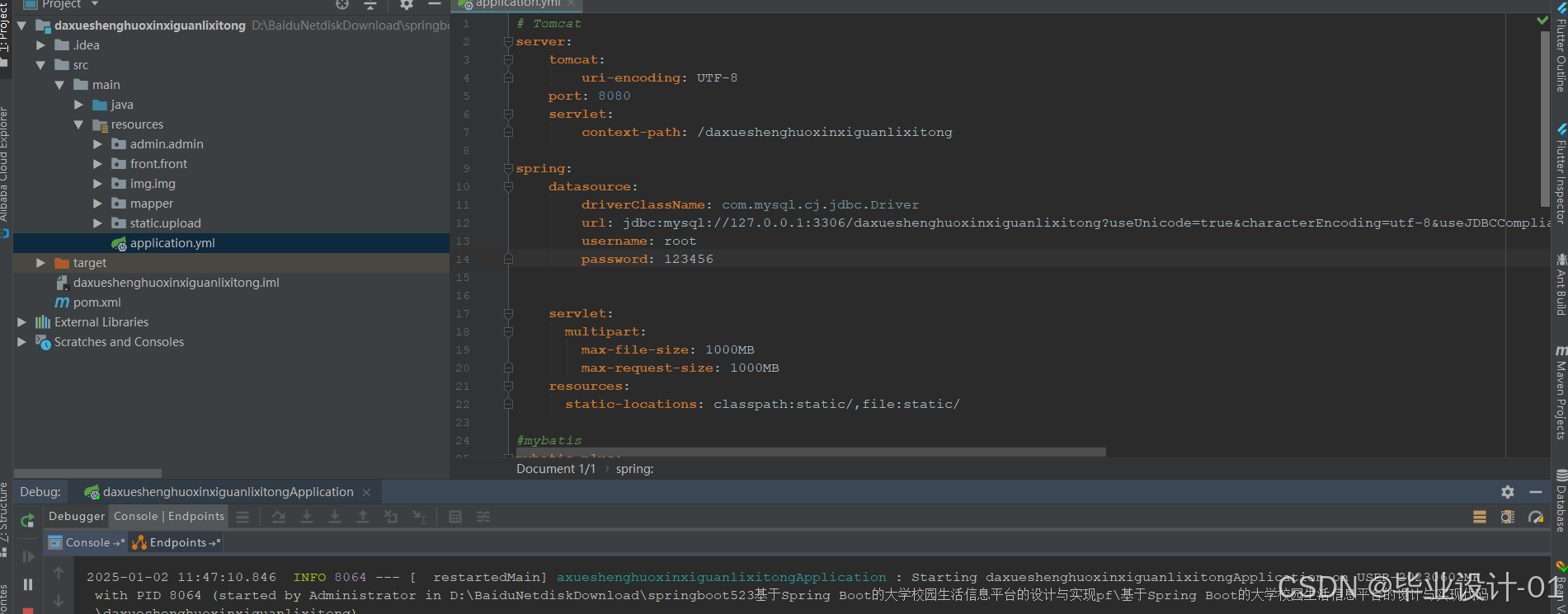
Task: Click the spring: breadcrumb in editor footer
Action: point(634,469)
